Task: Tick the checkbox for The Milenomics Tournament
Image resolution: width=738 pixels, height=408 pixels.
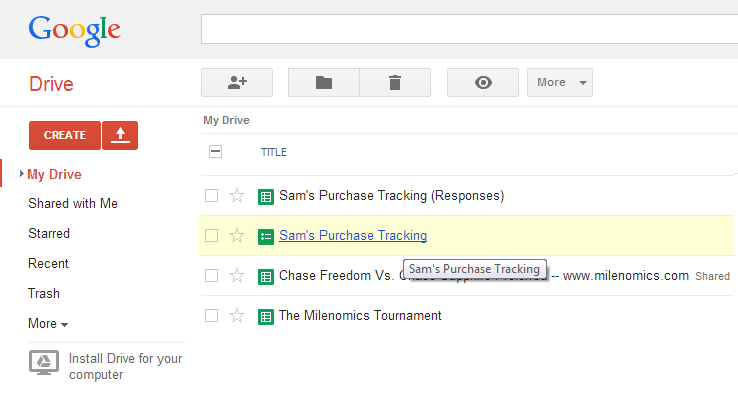Action: pyautogui.click(x=211, y=315)
